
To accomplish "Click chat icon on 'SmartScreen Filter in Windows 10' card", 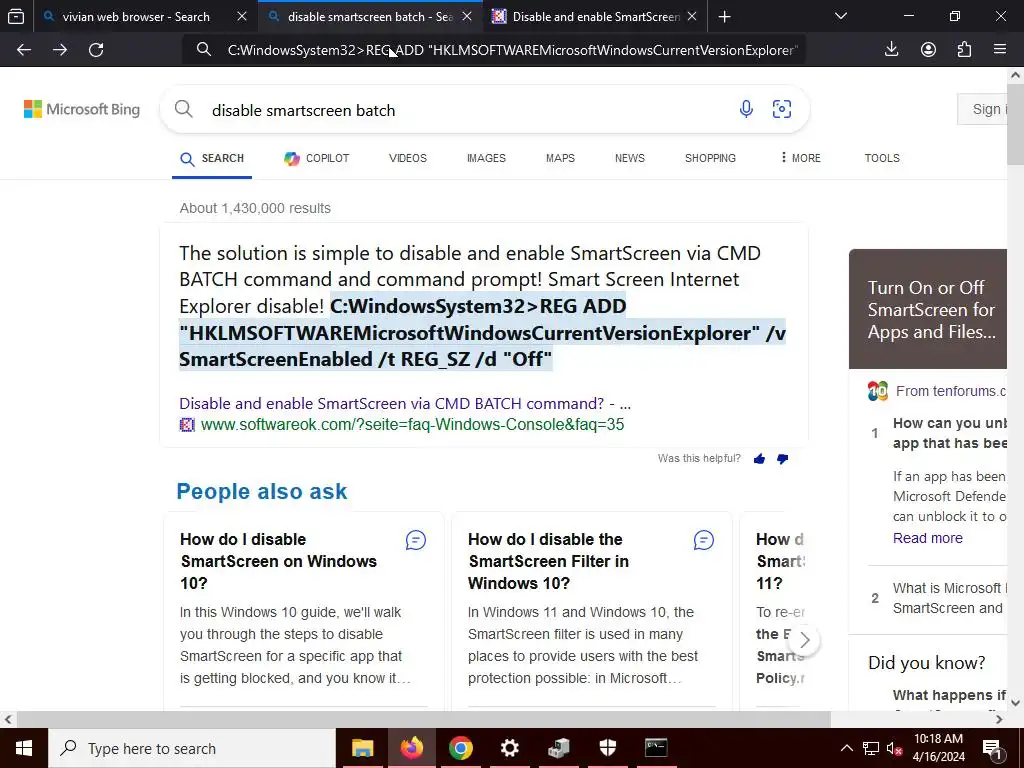I will click(x=703, y=540).
